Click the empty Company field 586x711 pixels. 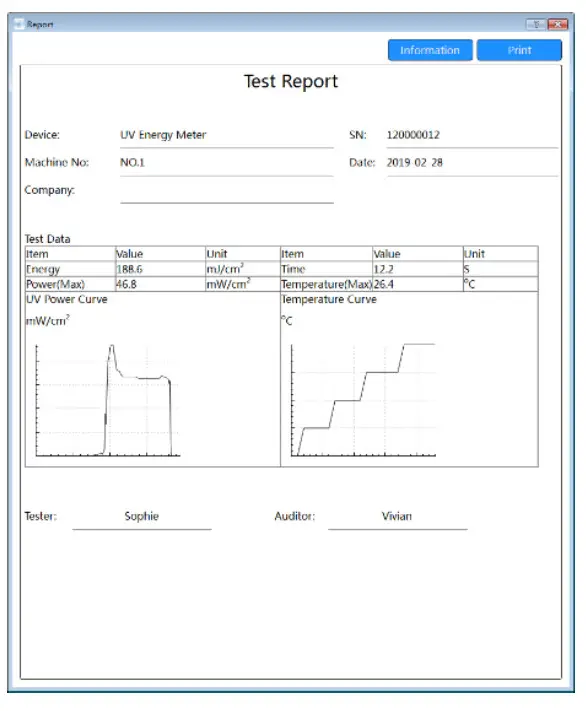click(x=227, y=190)
